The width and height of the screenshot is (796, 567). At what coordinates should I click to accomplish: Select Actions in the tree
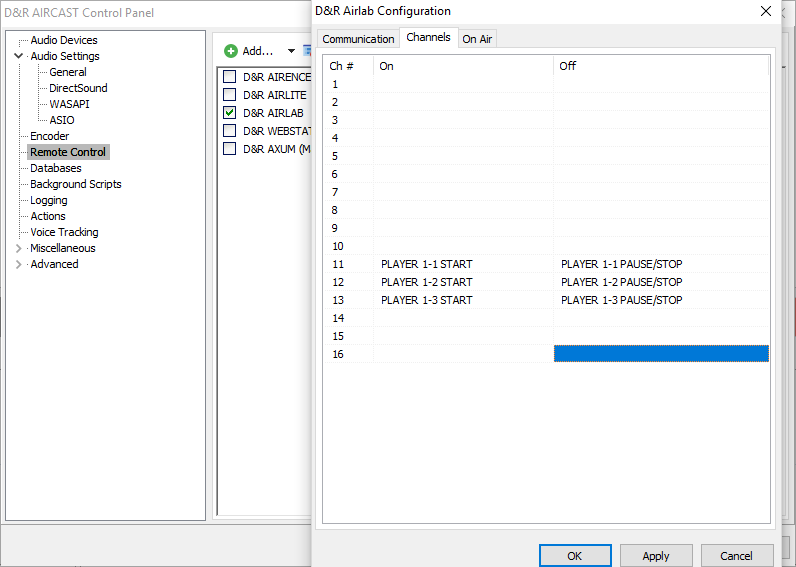48,216
